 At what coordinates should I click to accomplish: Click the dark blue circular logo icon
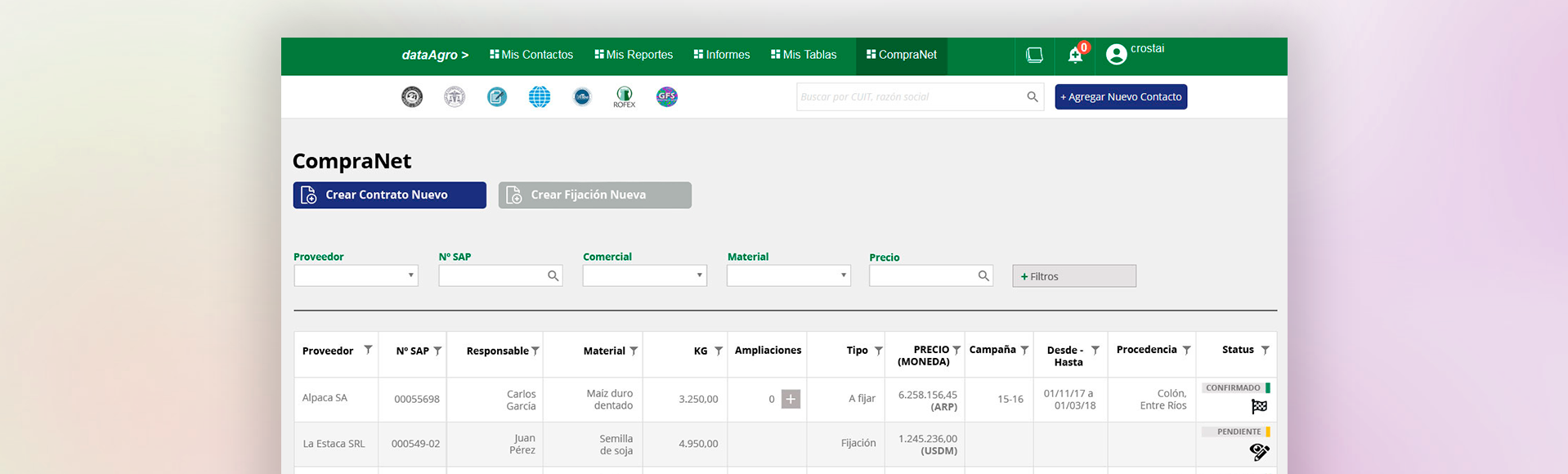[582, 96]
